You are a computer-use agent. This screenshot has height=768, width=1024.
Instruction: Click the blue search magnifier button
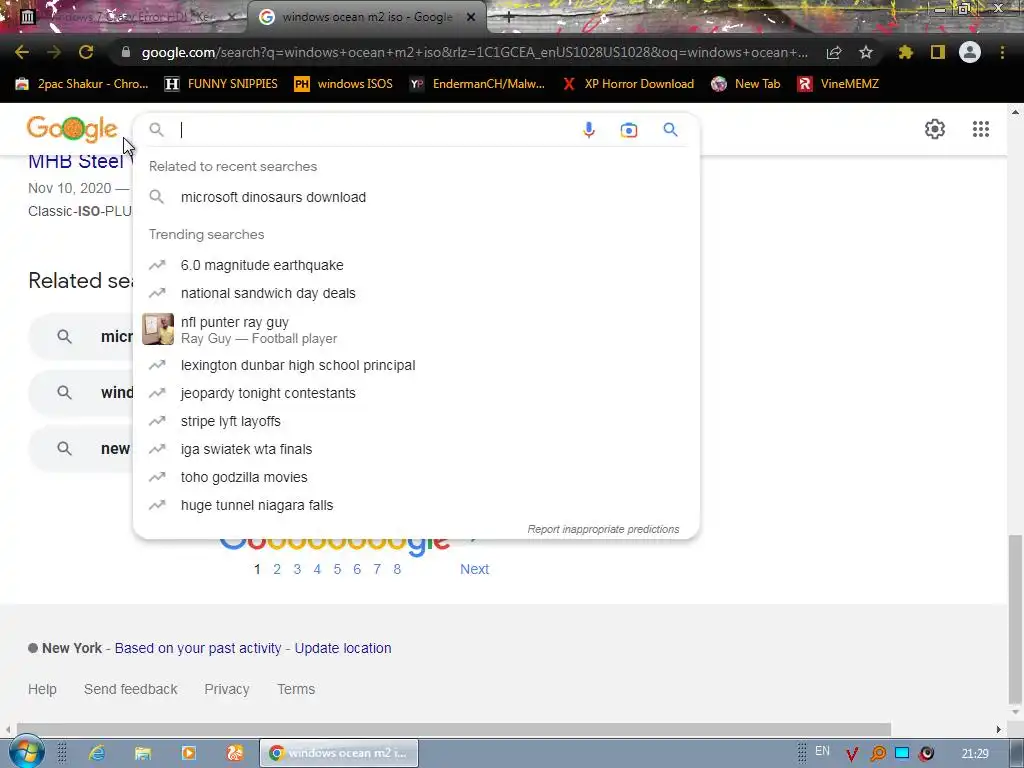[670, 129]
